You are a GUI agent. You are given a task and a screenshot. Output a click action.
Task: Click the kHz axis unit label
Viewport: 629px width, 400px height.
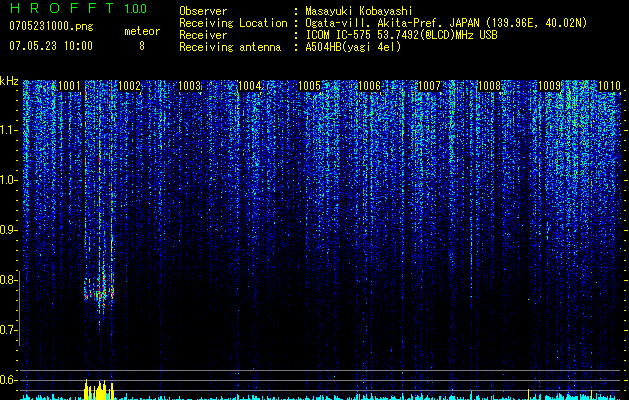coord(9,81)
